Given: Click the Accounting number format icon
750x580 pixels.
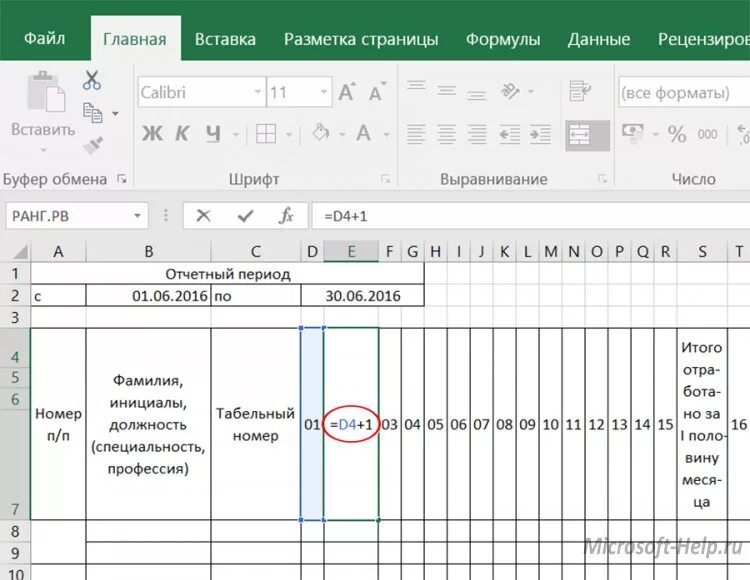Looking at the screenshot, I should click(632, 133).
